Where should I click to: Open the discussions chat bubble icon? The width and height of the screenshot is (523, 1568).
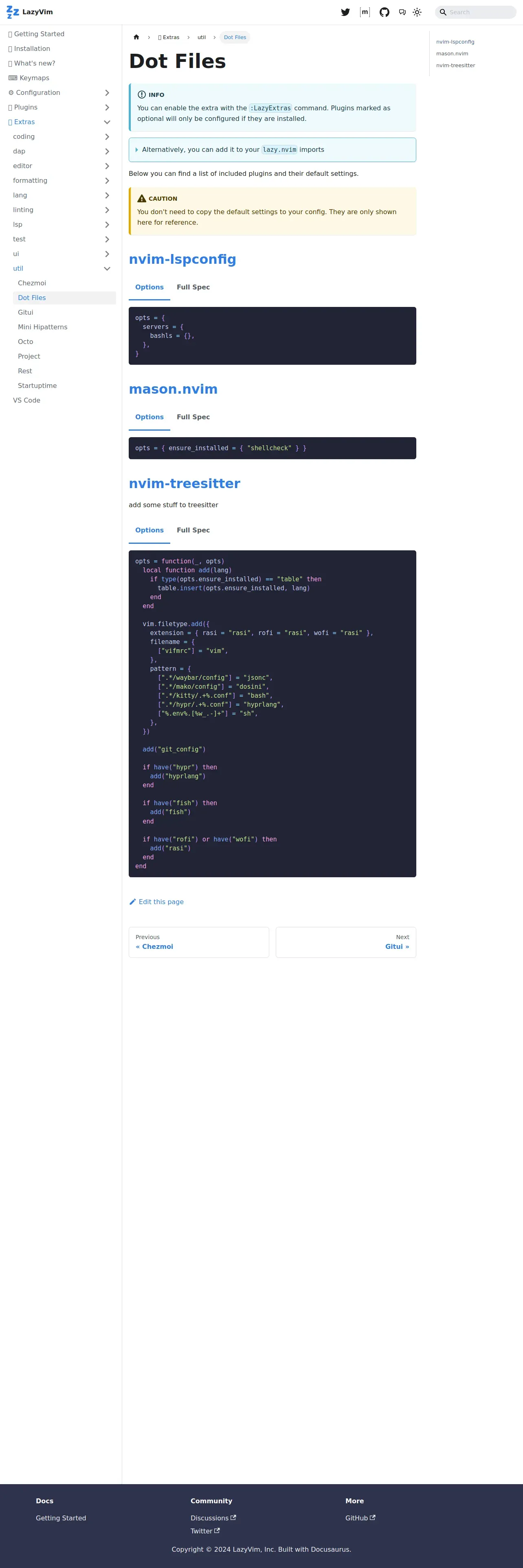point(402,12)
